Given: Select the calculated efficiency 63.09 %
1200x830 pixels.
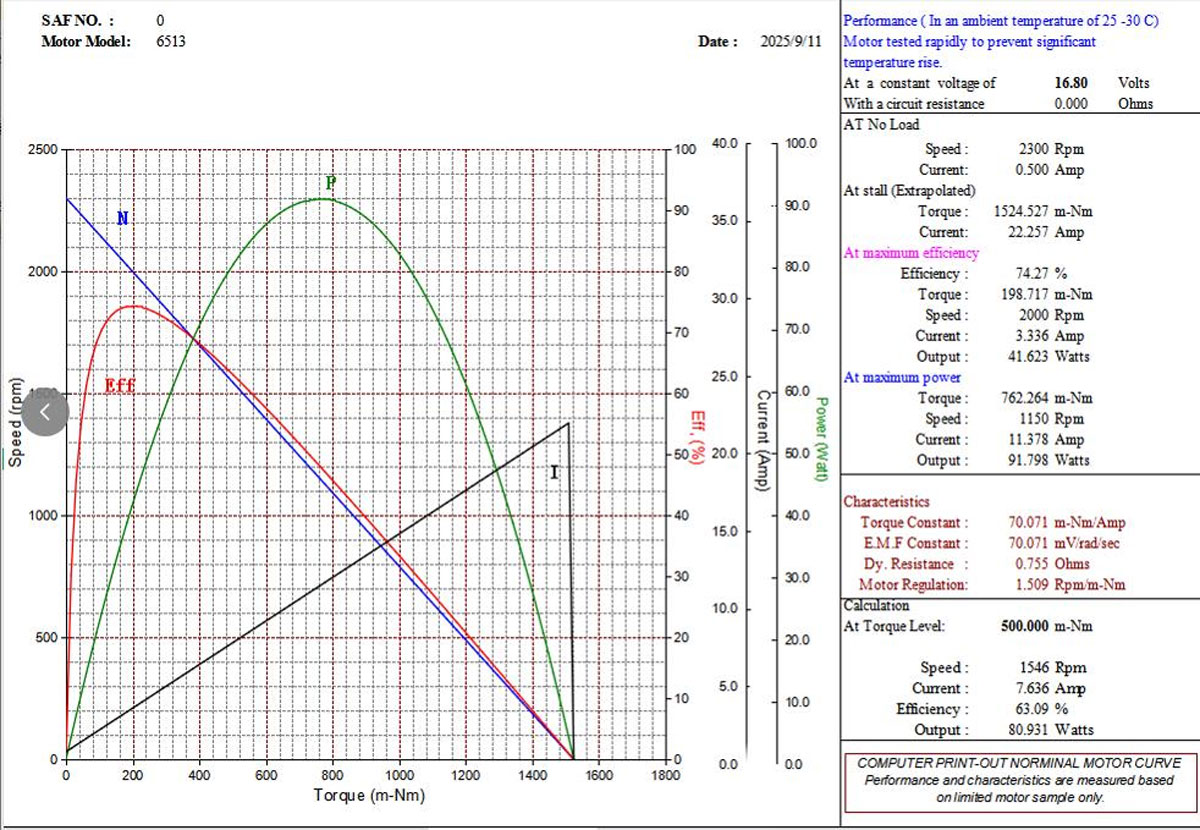Looking at the screenshot, I should pos(1043,710).
